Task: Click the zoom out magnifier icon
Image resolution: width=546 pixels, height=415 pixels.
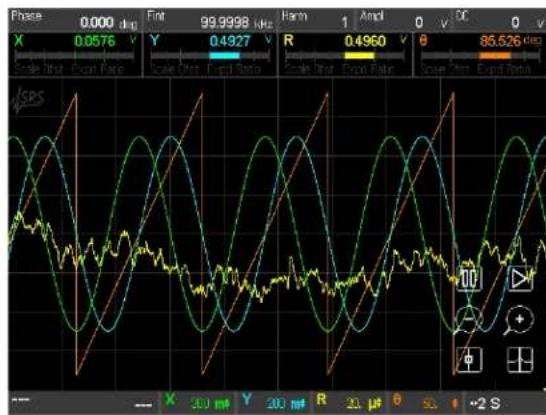Action: 469,320
